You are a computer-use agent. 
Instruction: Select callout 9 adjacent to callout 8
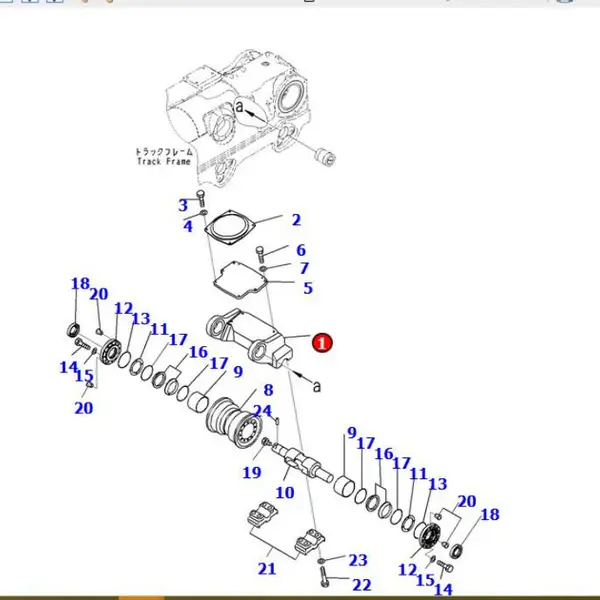[238, 372]
